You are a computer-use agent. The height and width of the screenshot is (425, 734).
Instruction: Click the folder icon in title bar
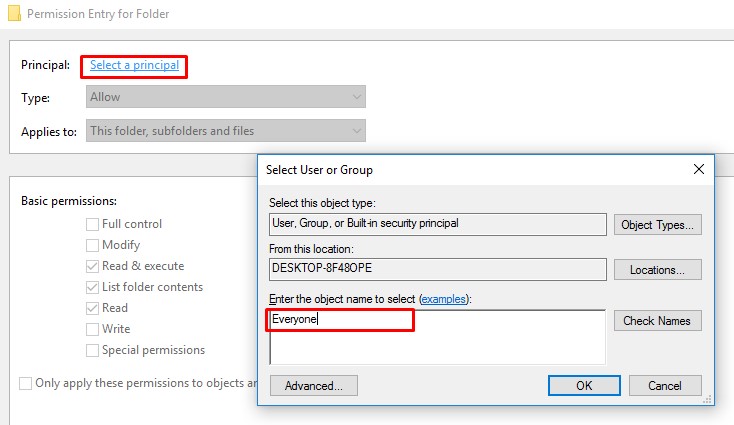(x=12, y=13)
